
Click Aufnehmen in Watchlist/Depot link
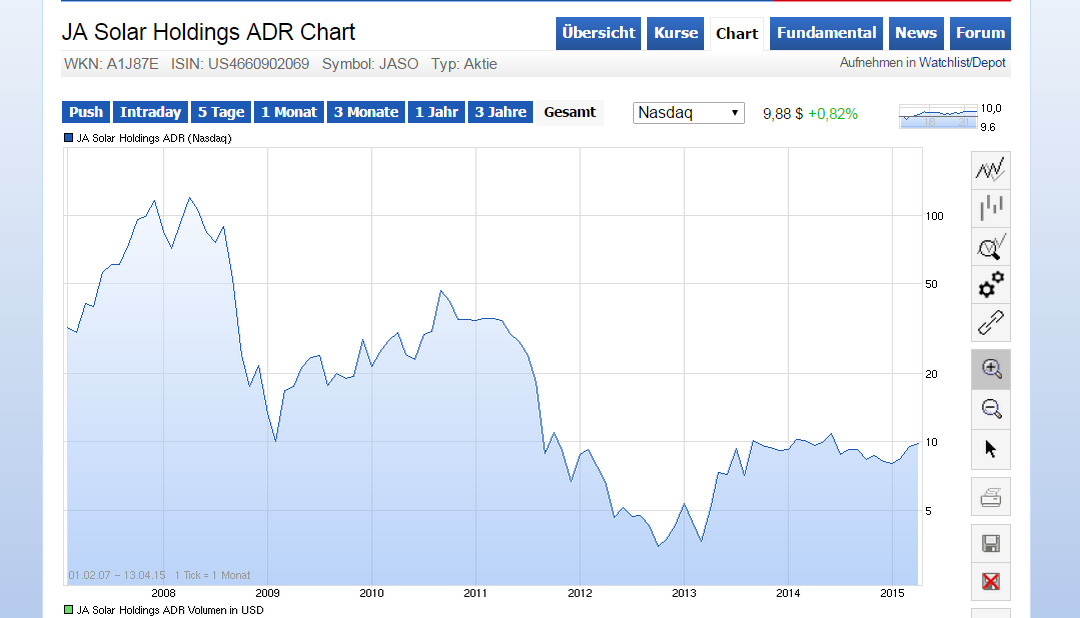(x=922, y=63)
